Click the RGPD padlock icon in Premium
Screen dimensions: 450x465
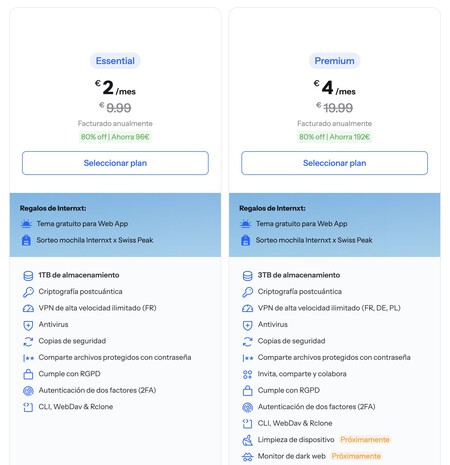click(247, 390)
